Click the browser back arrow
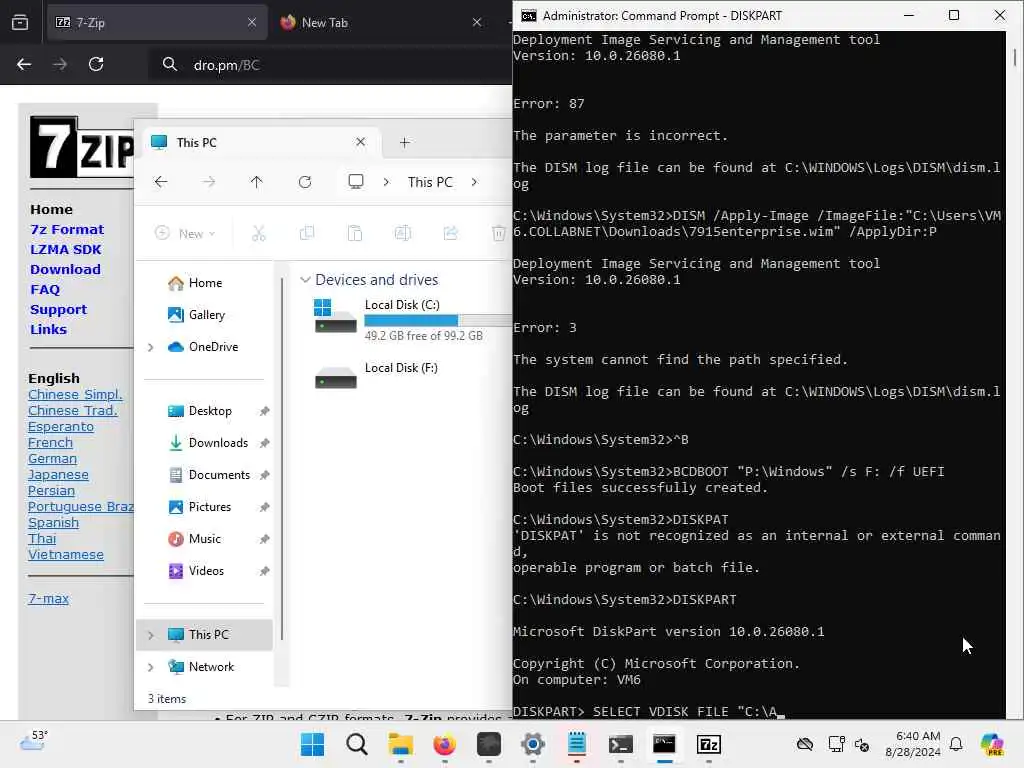The width and height of the screenshot is (1024, 768). pos(24,64)
